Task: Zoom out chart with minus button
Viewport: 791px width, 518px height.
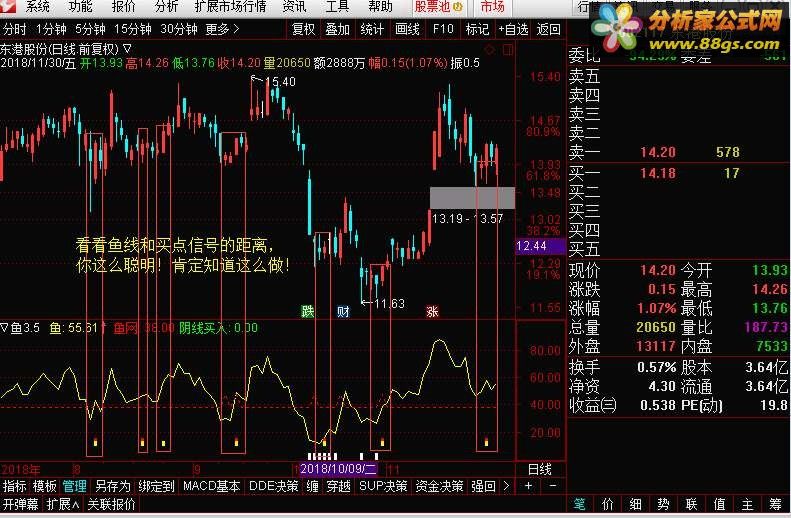Action: pos(553,486)
